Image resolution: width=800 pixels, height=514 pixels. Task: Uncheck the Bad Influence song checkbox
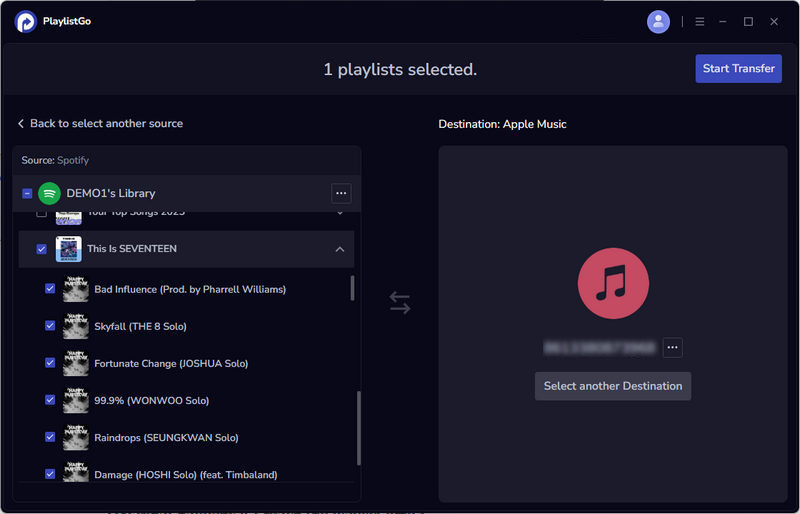[x=50, y=289]
